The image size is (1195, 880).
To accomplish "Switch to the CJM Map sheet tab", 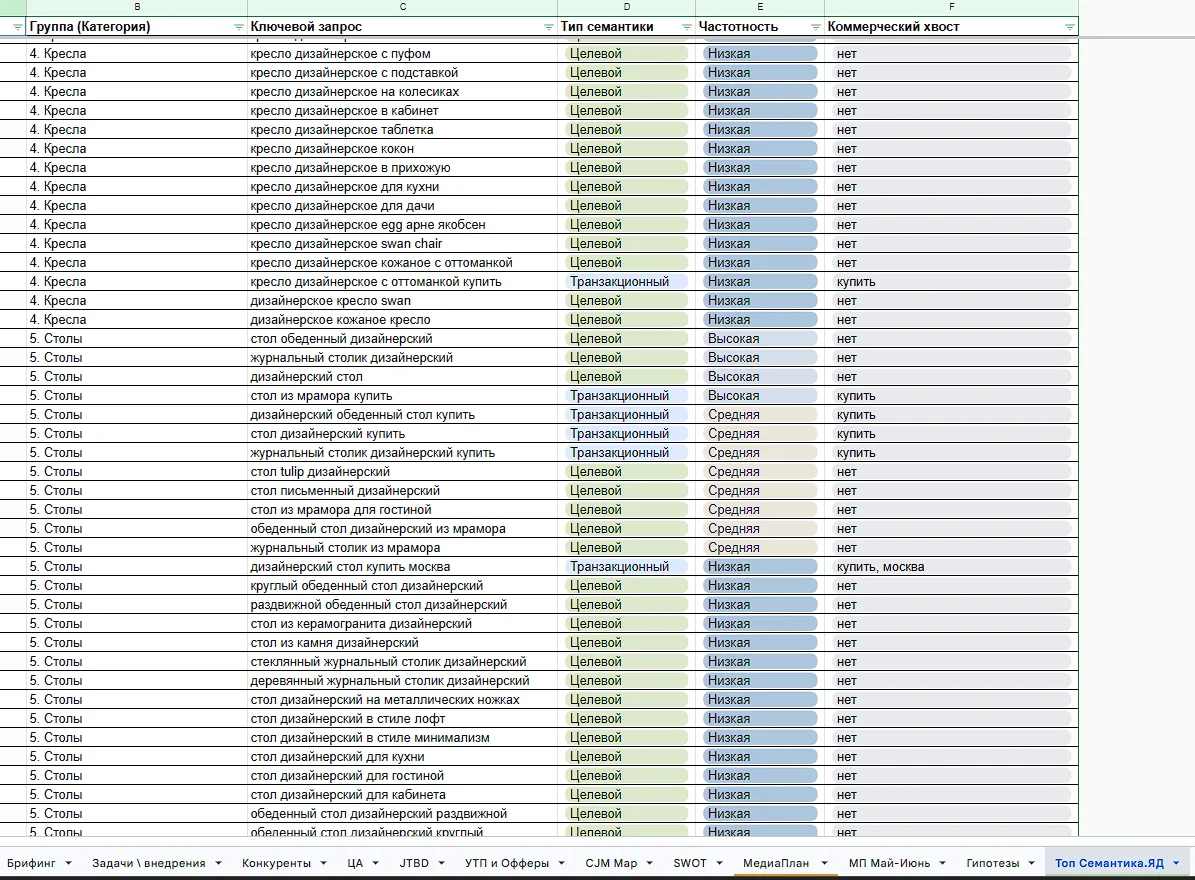I will coord(611,863).
